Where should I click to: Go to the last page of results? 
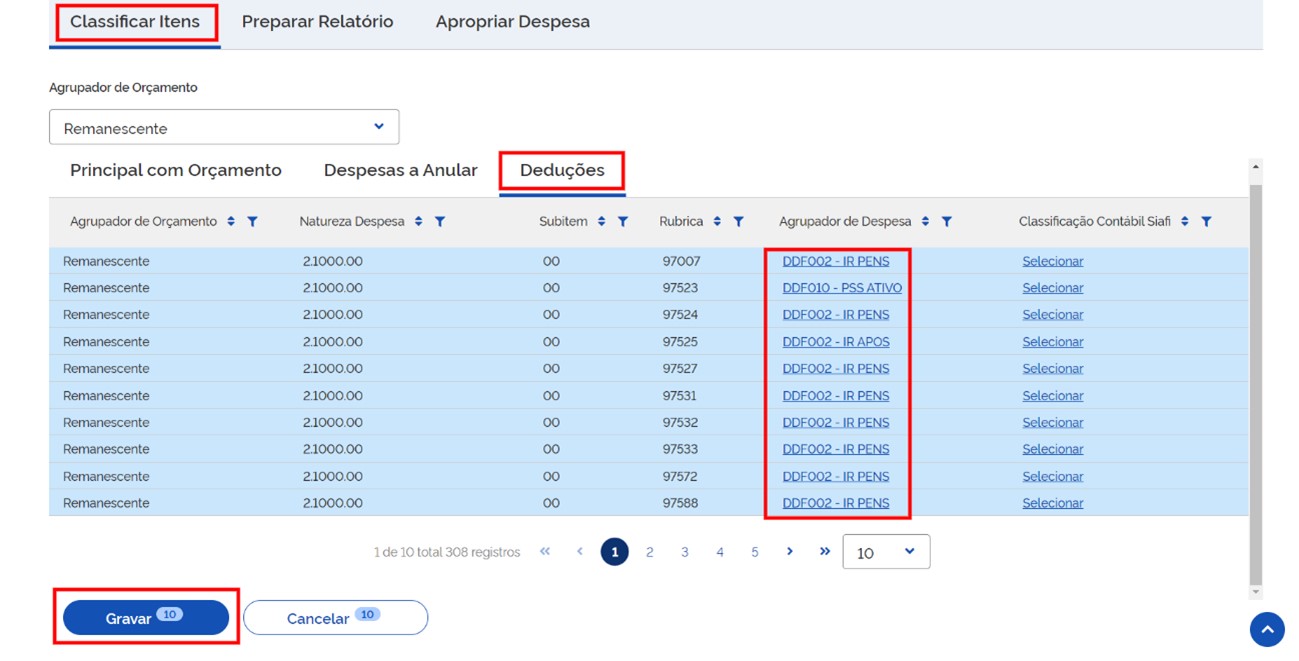[824, 551]
